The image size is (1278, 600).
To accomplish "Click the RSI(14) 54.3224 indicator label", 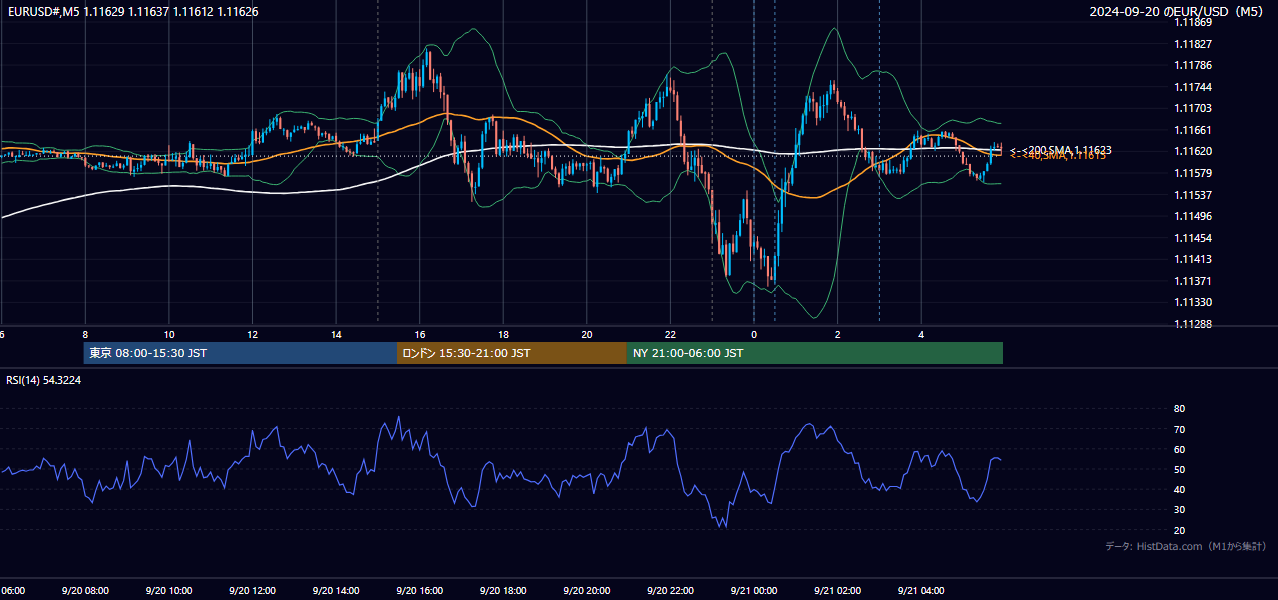I will 44,380.
